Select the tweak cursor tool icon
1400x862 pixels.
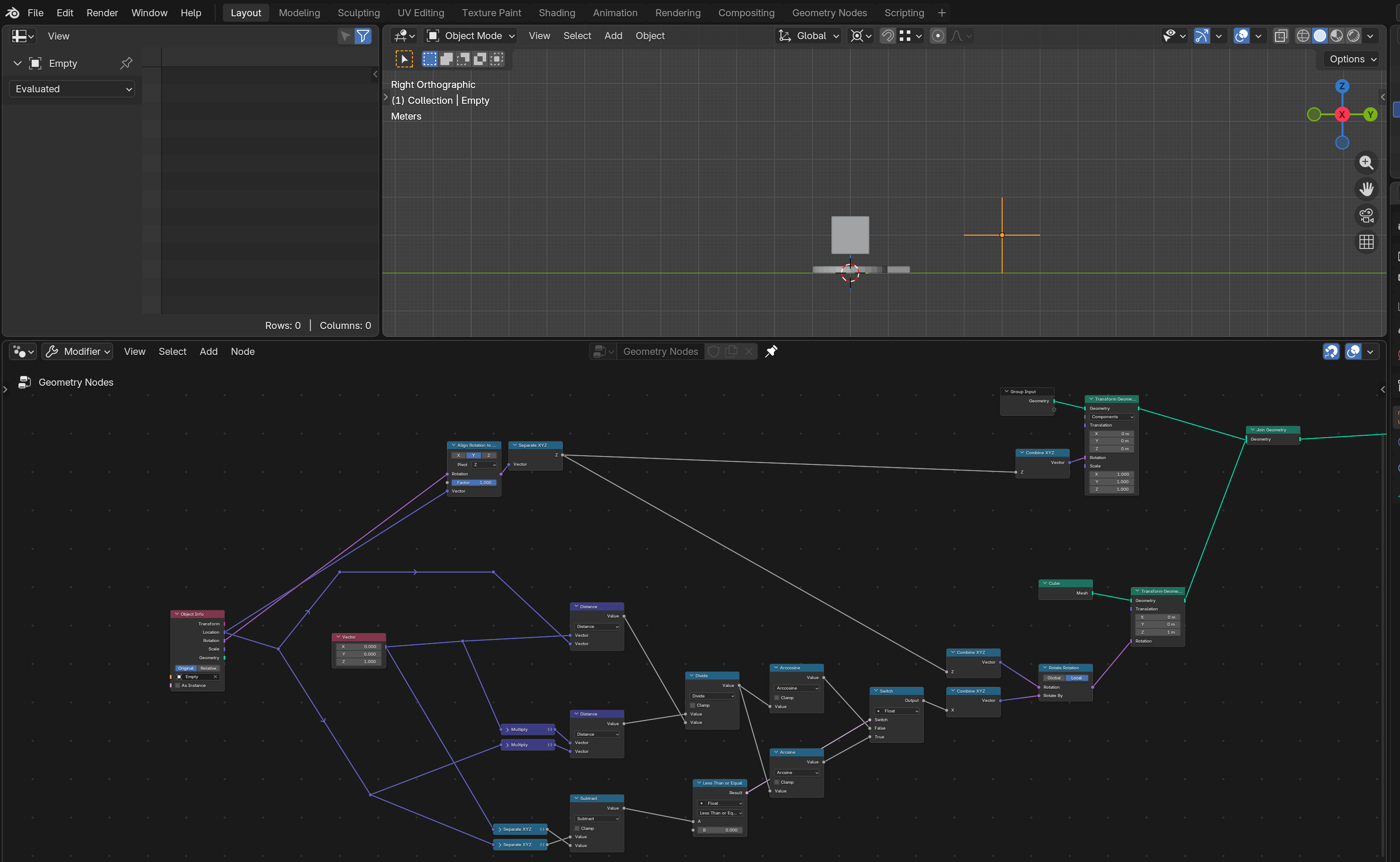pyautogui.click(x=404, y=59)
